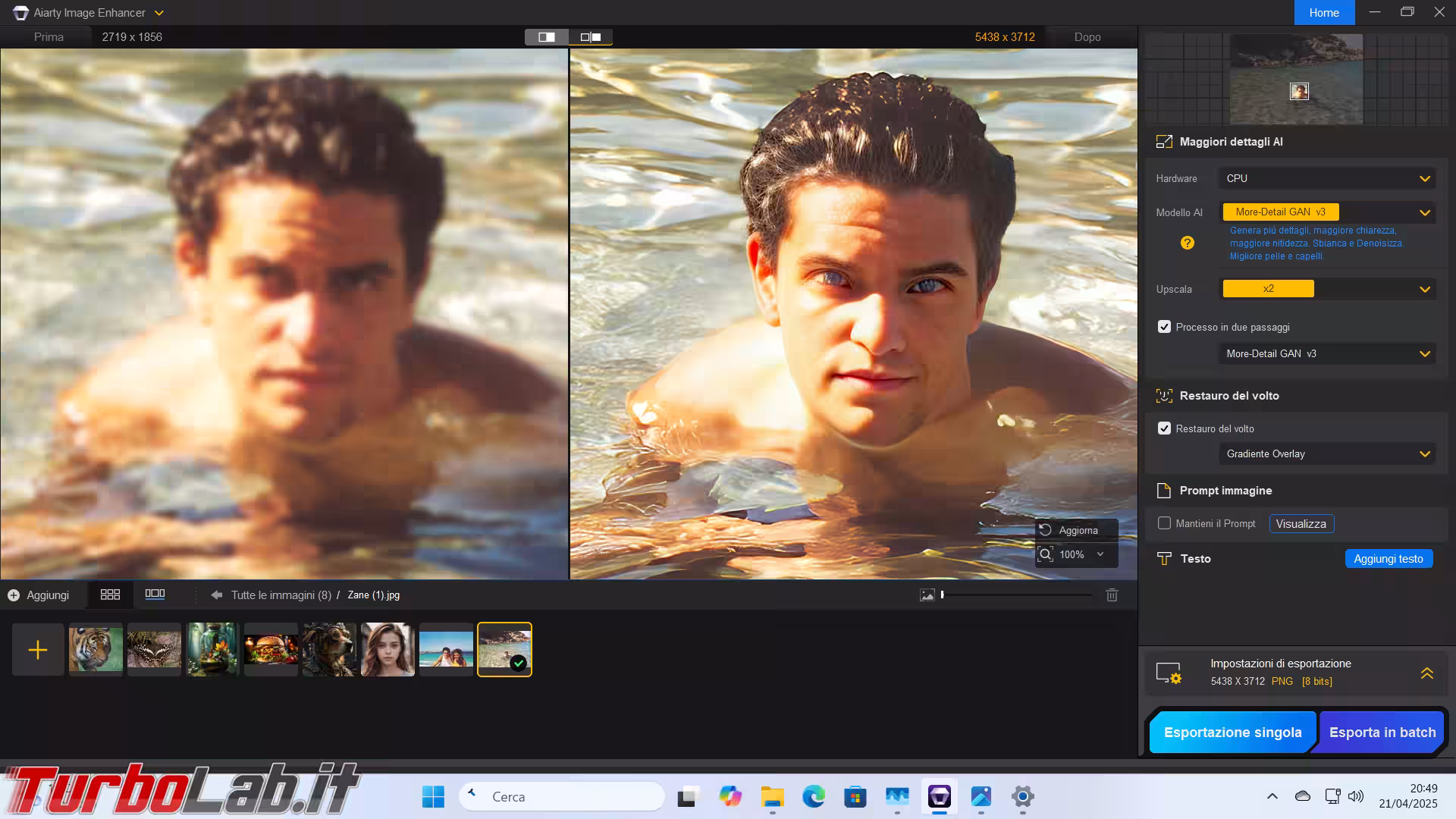The width and height of the screenshot is (1456, 819).
Task: Click the Esportazione singola button
Action: pos(1232,733)
